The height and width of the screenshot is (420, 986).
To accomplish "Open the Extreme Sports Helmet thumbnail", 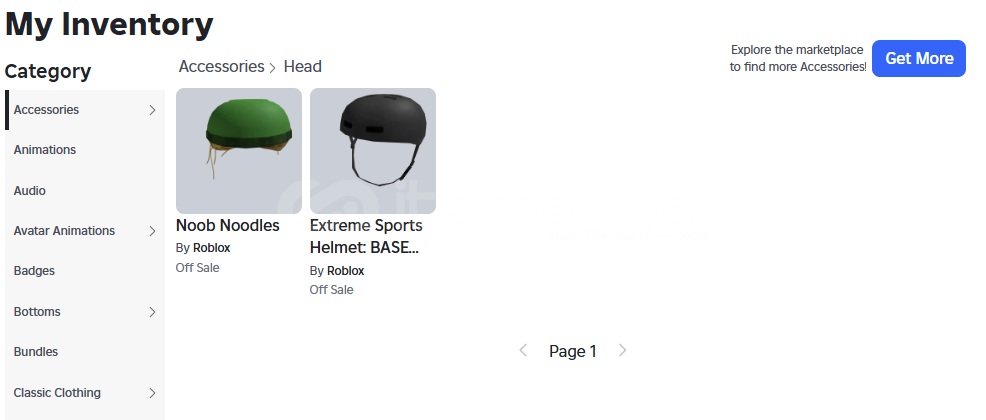I will point(373,151).
